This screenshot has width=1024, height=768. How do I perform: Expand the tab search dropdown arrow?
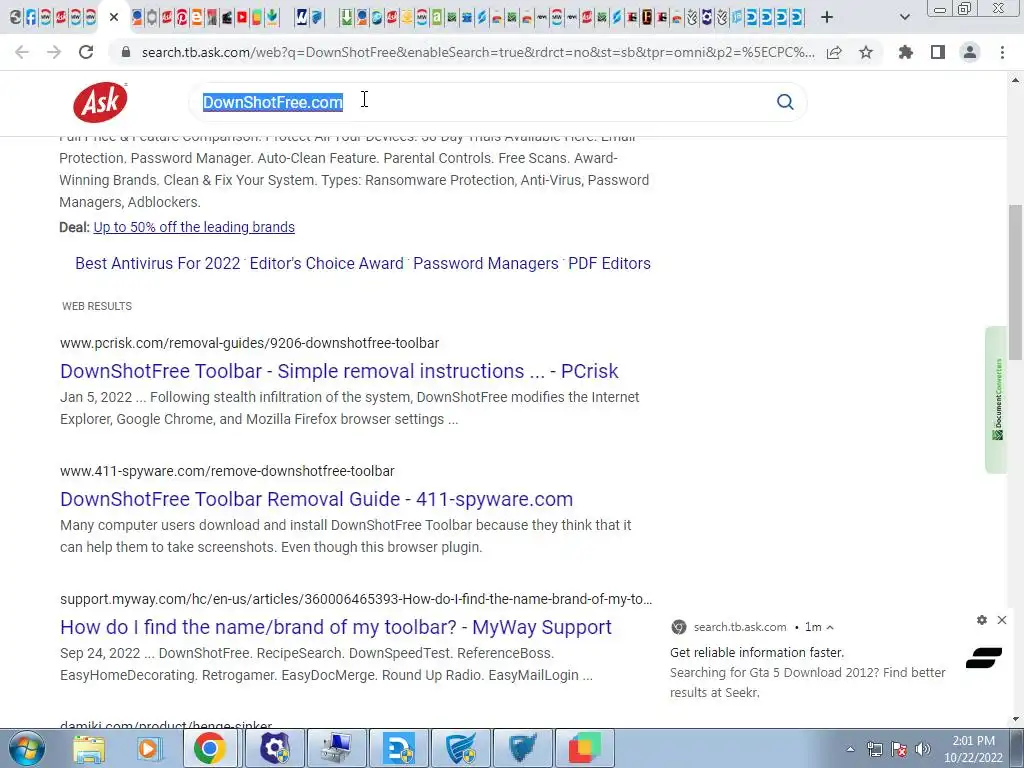tap(904, 17)
